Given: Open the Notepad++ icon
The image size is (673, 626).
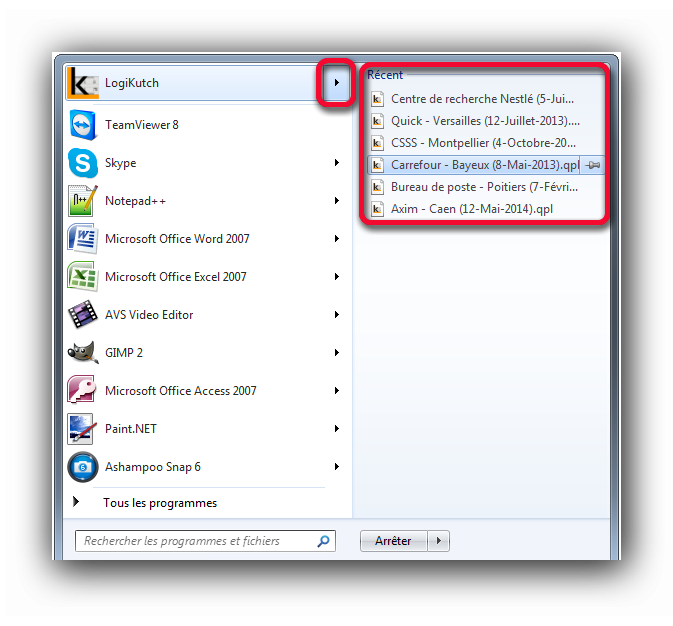Looking at the screenshot, I should [x=82, y=201].
